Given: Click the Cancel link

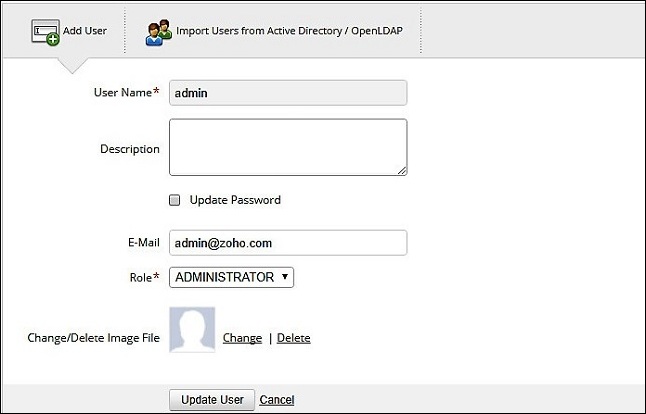Looking at the screenshot, I should (277, 400).
